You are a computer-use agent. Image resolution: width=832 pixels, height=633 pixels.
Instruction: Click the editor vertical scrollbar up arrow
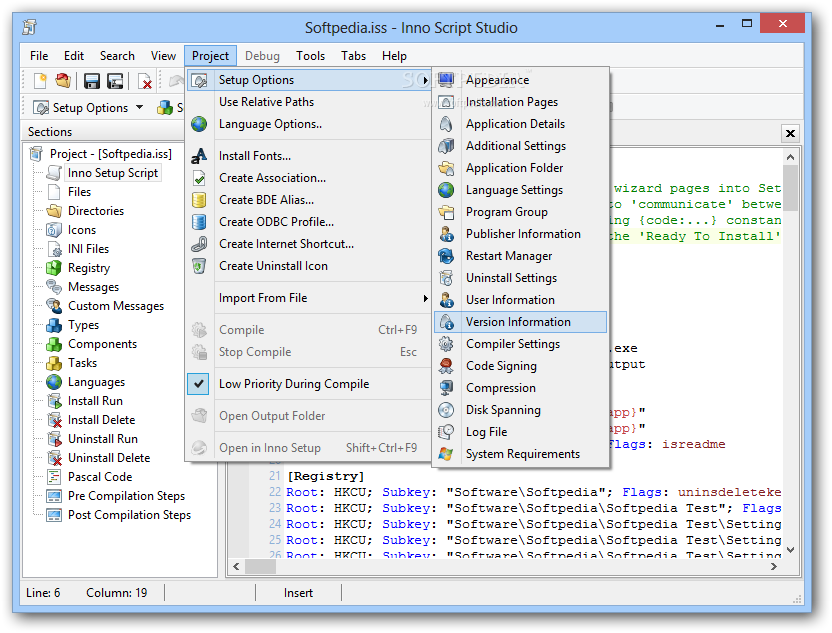coord(790,157)
